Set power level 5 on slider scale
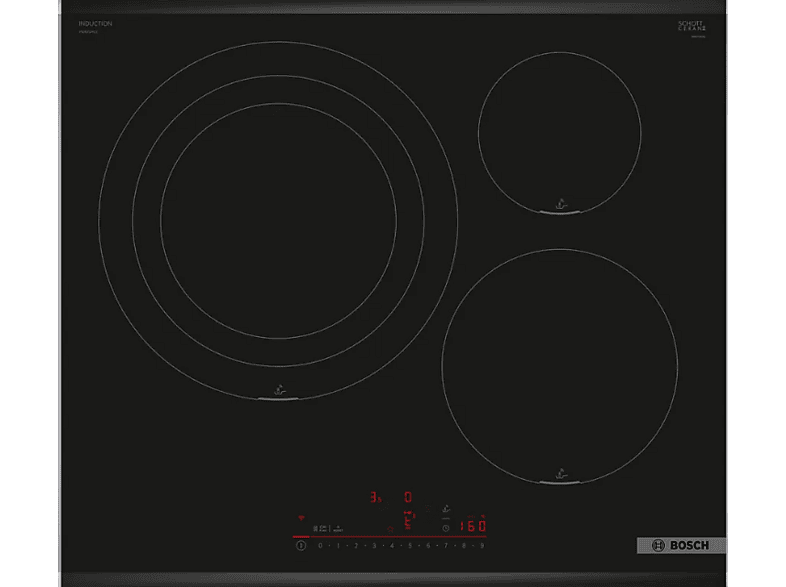This screenshot has width=786, height=587. click(410, 546)
